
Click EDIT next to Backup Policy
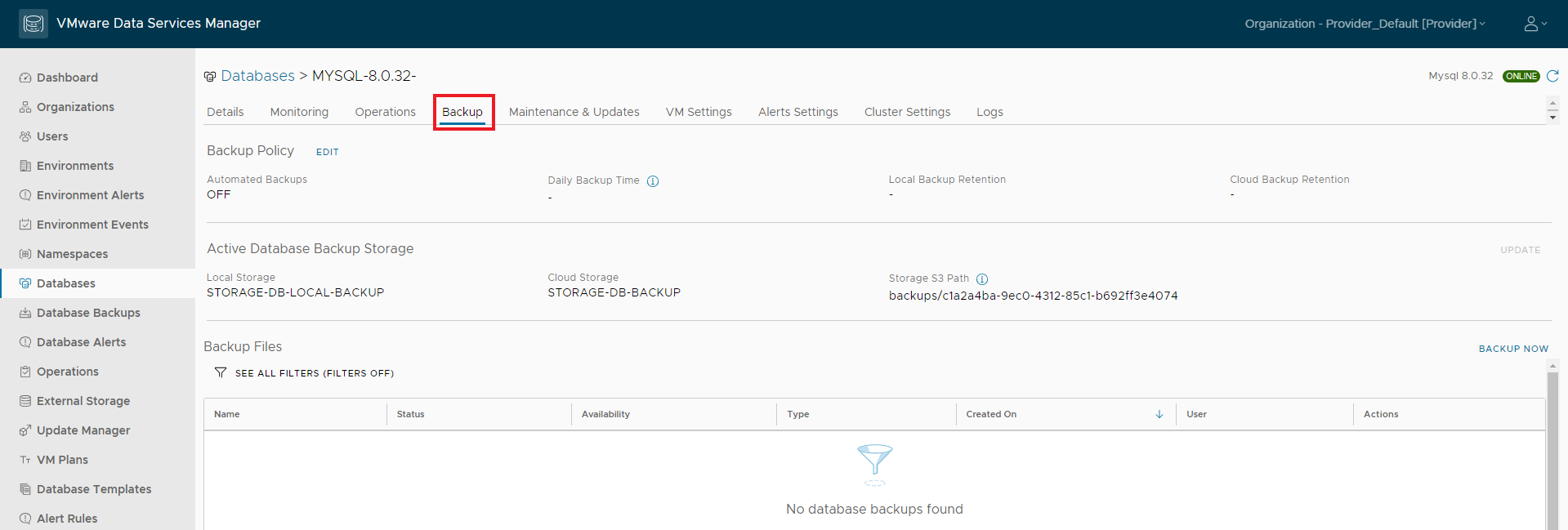328,152
